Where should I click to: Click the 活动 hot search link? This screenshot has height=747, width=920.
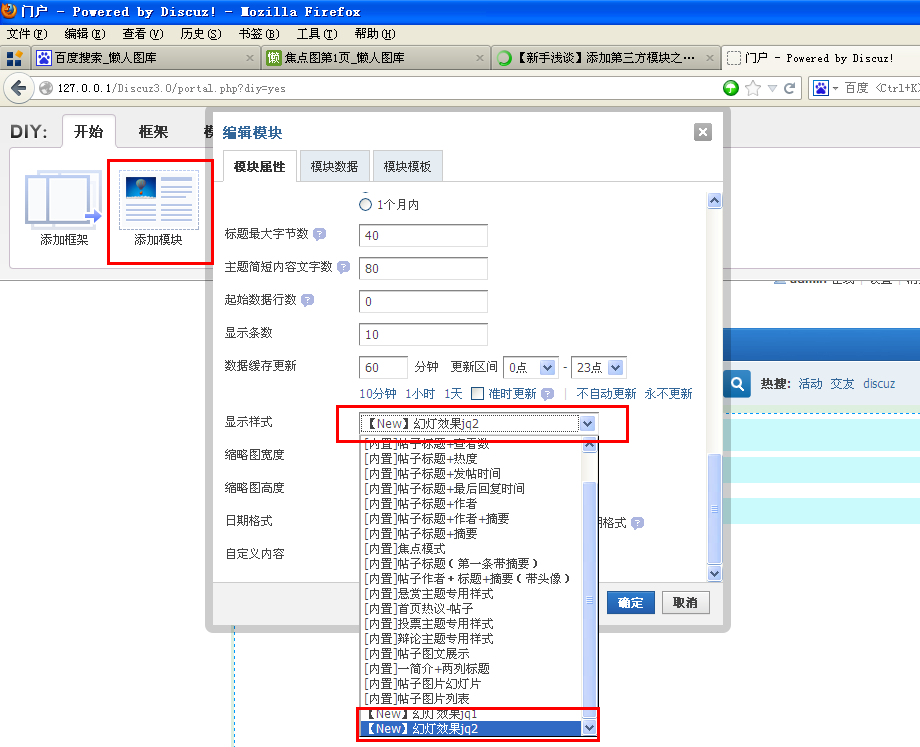(810, 384)
